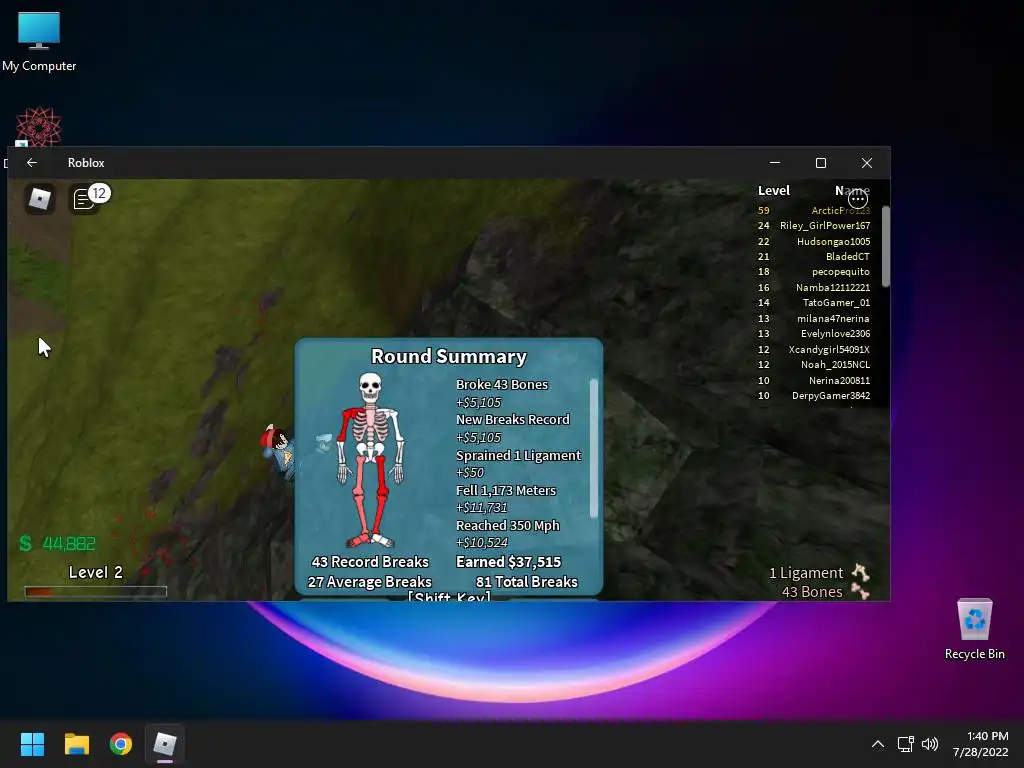Screen dimensions: 1024x768
Task: Open the volume speaker tray icon
Action: [x=929, y=744]
